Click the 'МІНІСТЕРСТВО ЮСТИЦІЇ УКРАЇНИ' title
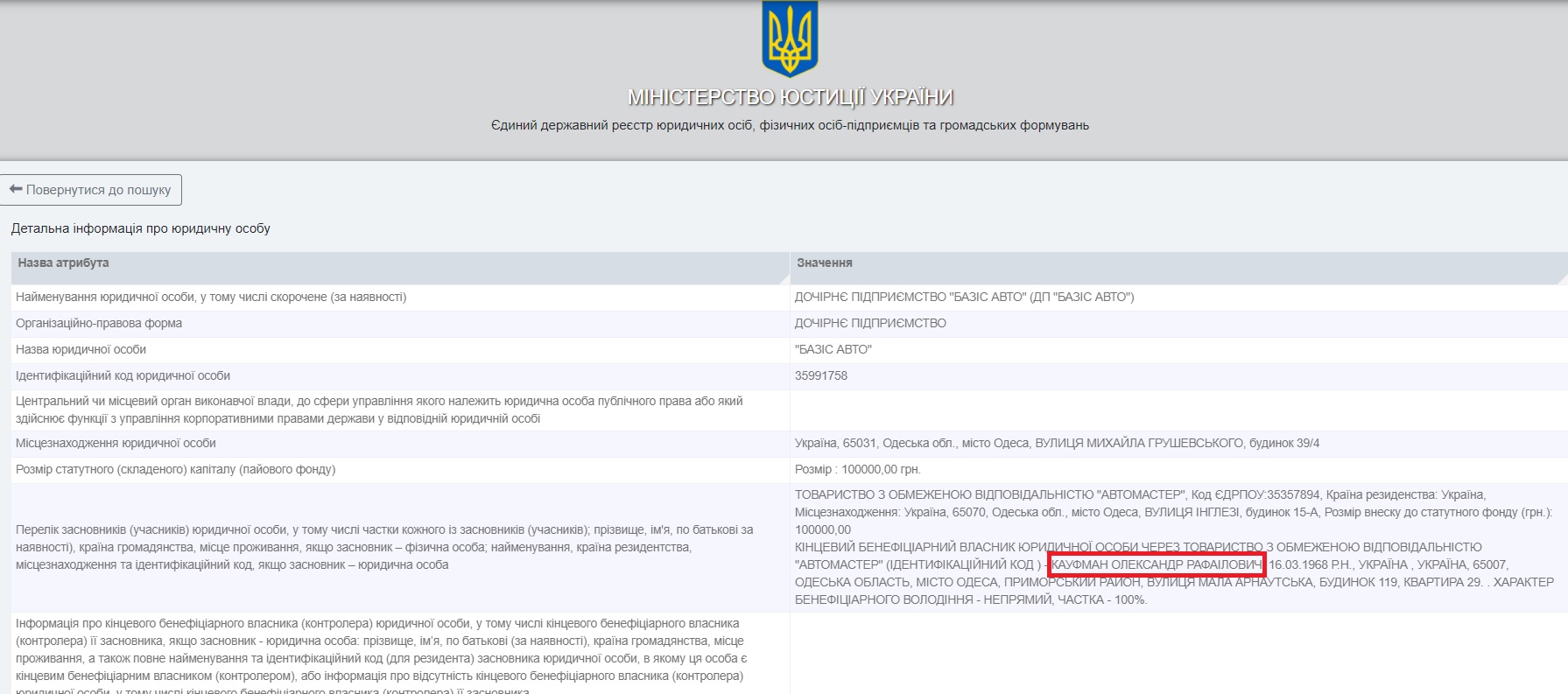Image resolution: width=1568 pixels, height=694 pixels. click(x=790, y=97)
